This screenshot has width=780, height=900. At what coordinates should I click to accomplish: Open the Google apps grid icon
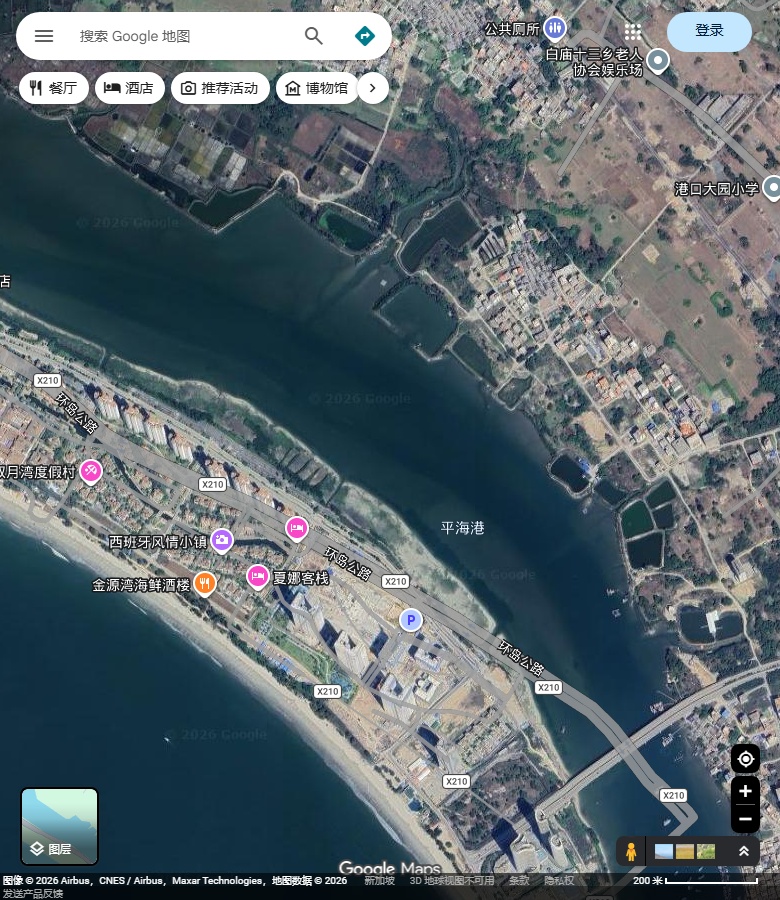click(632, 32)
